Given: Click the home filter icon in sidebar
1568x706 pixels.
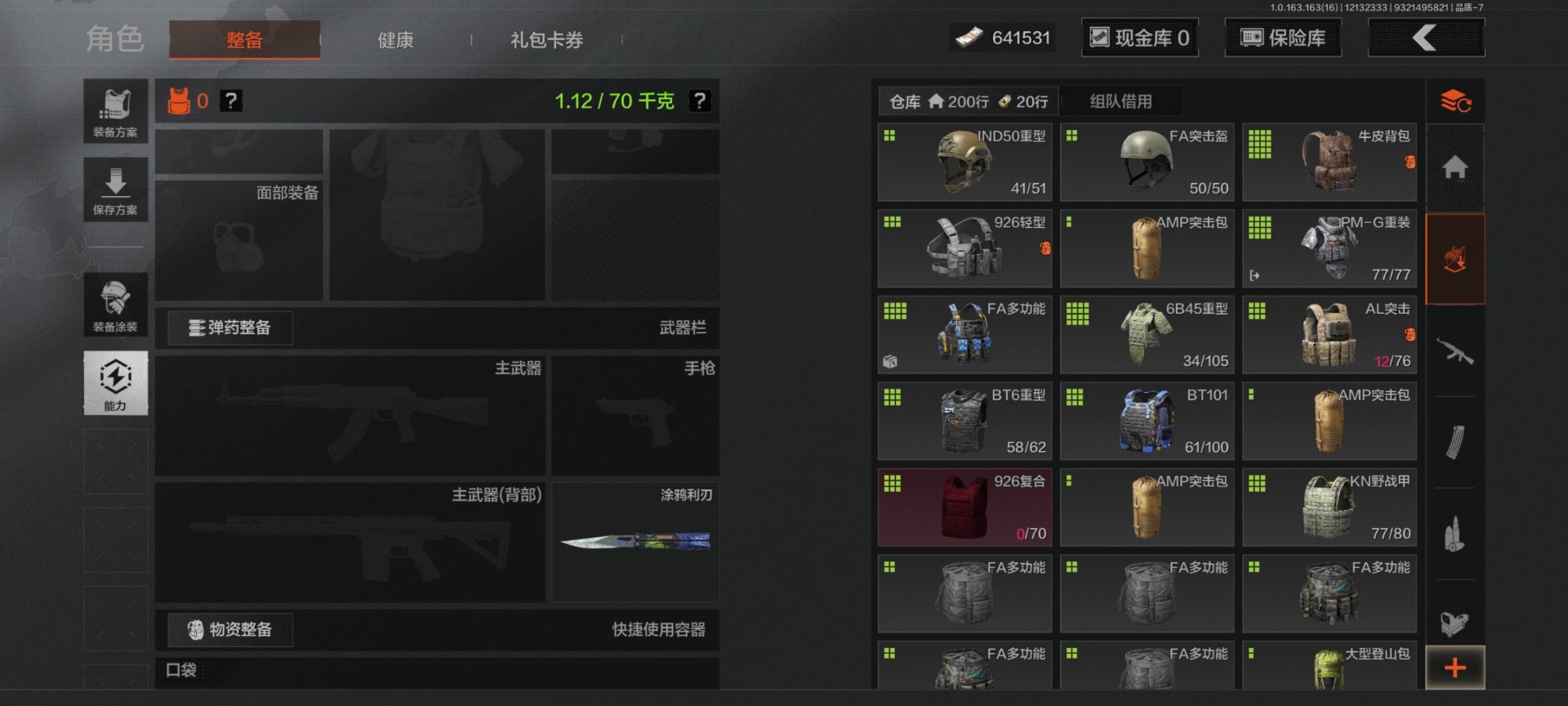Looking at the screenshot, I should (x=1454, y=168).
